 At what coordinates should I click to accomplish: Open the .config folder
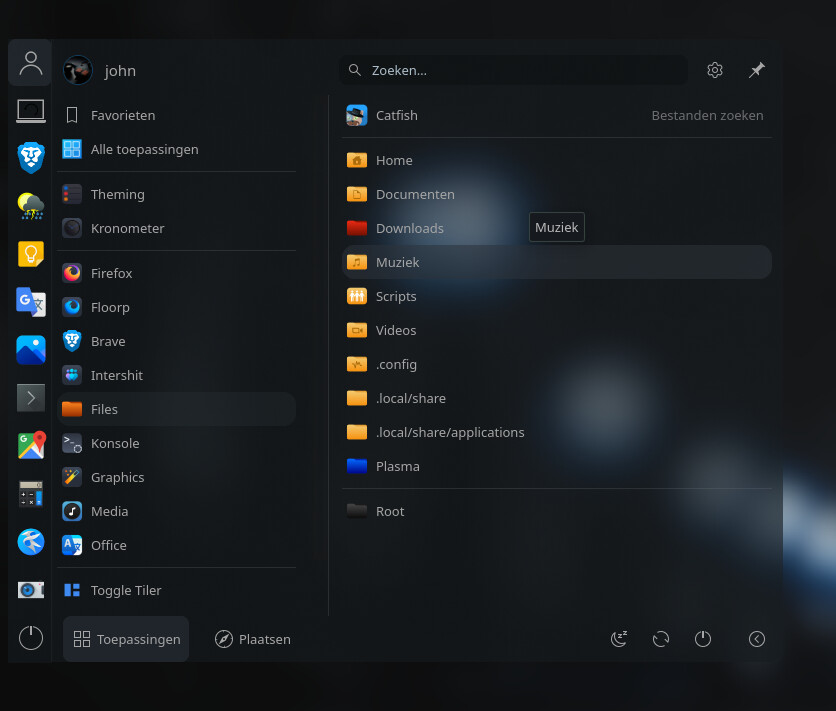[557, 364]
